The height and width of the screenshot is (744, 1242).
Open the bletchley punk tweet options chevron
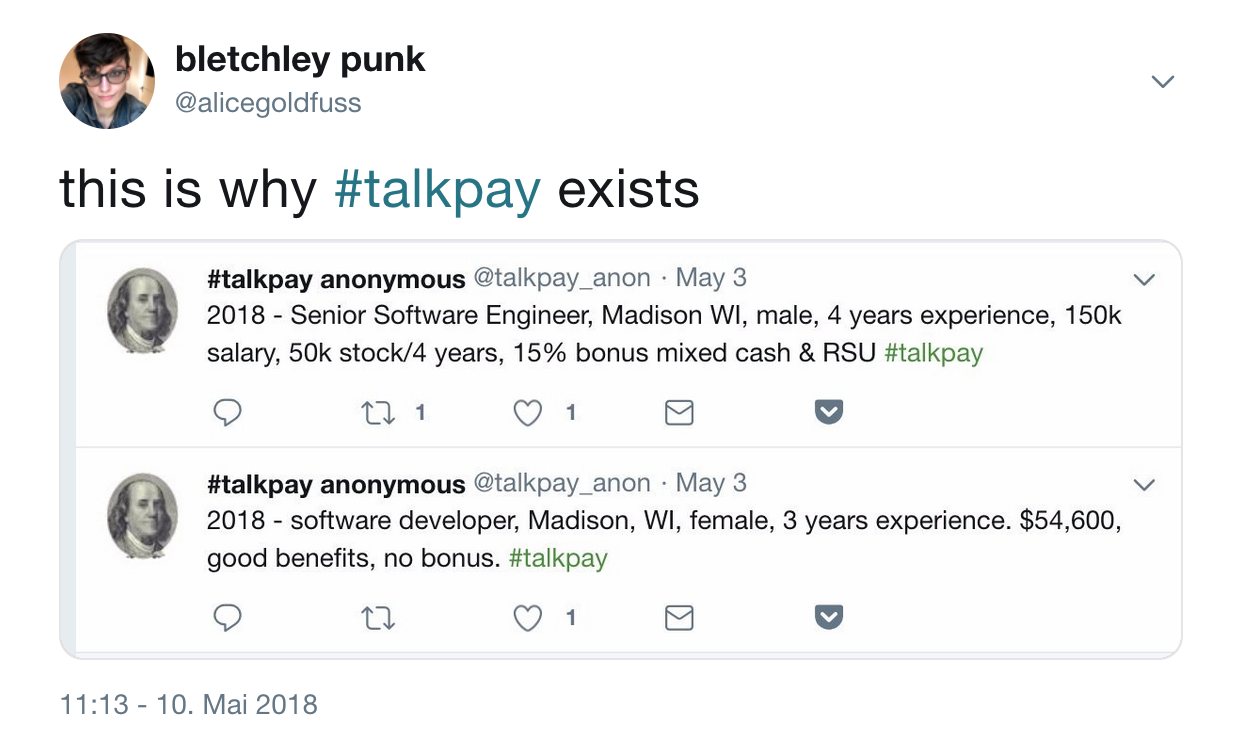(1162, 81)
